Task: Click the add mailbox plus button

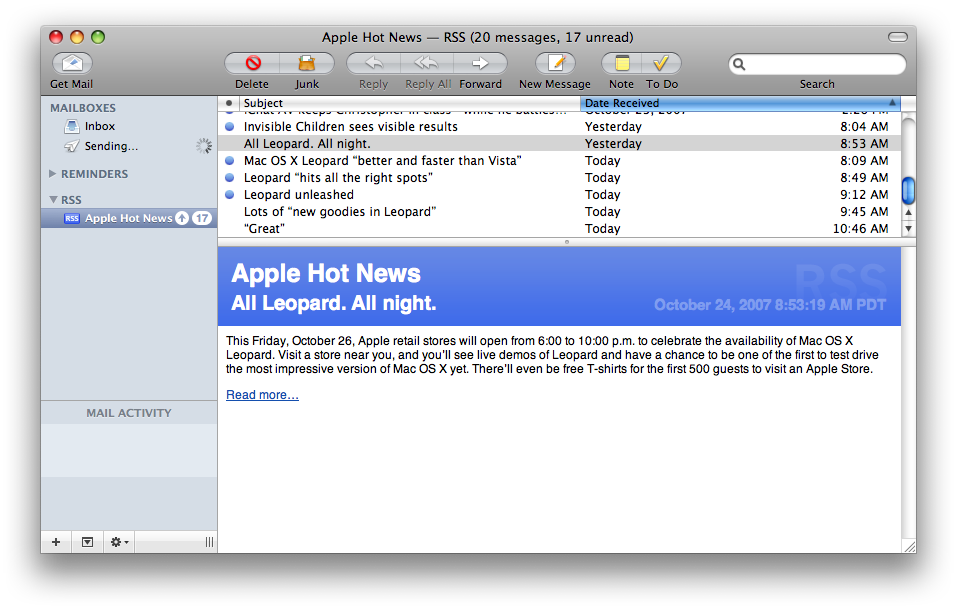Action: coord(56,542)
